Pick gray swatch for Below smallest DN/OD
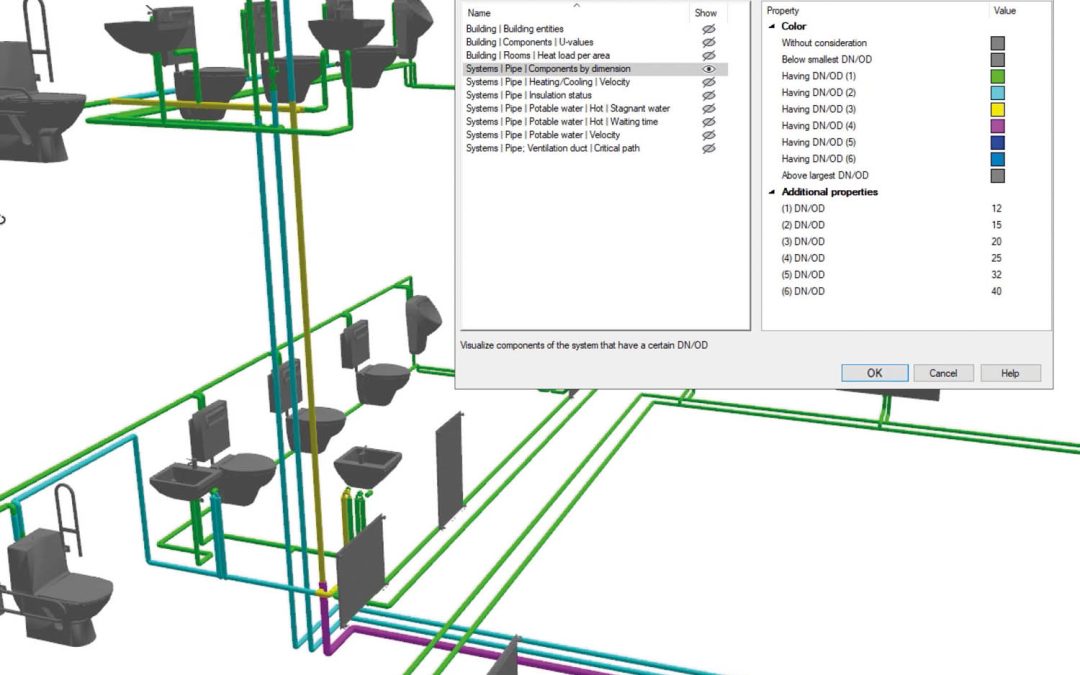Image resolution: width=1080 pixels, height=675 pixels. coord(997,60)
